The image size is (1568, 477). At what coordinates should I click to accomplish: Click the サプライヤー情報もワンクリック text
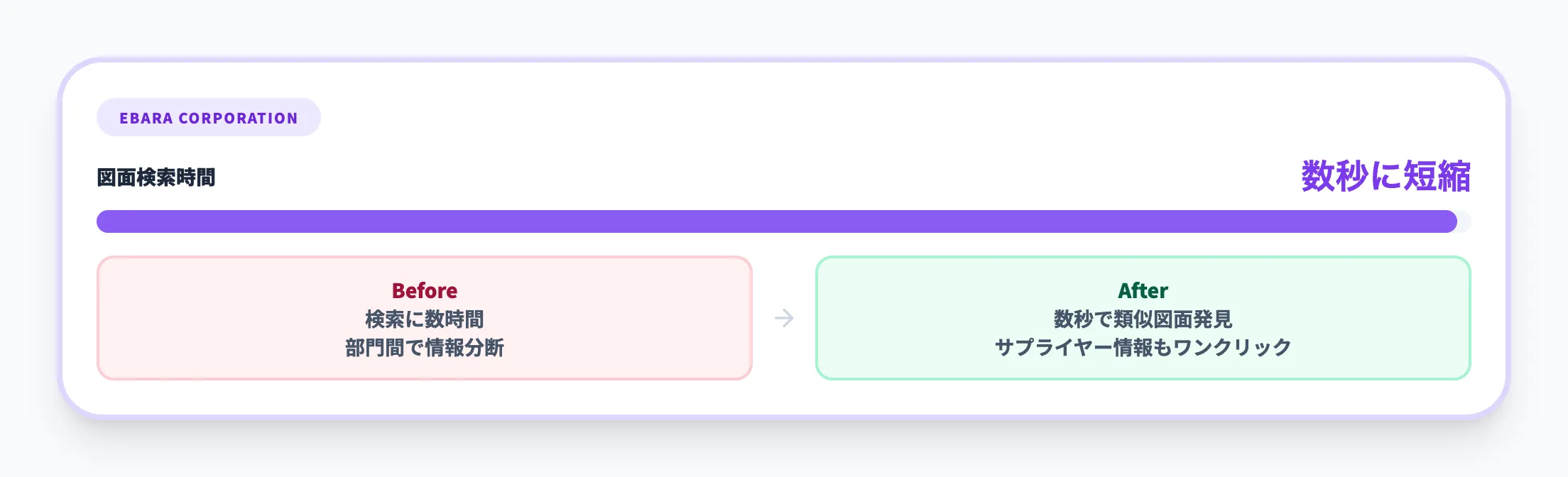(x=1143, y=348)
